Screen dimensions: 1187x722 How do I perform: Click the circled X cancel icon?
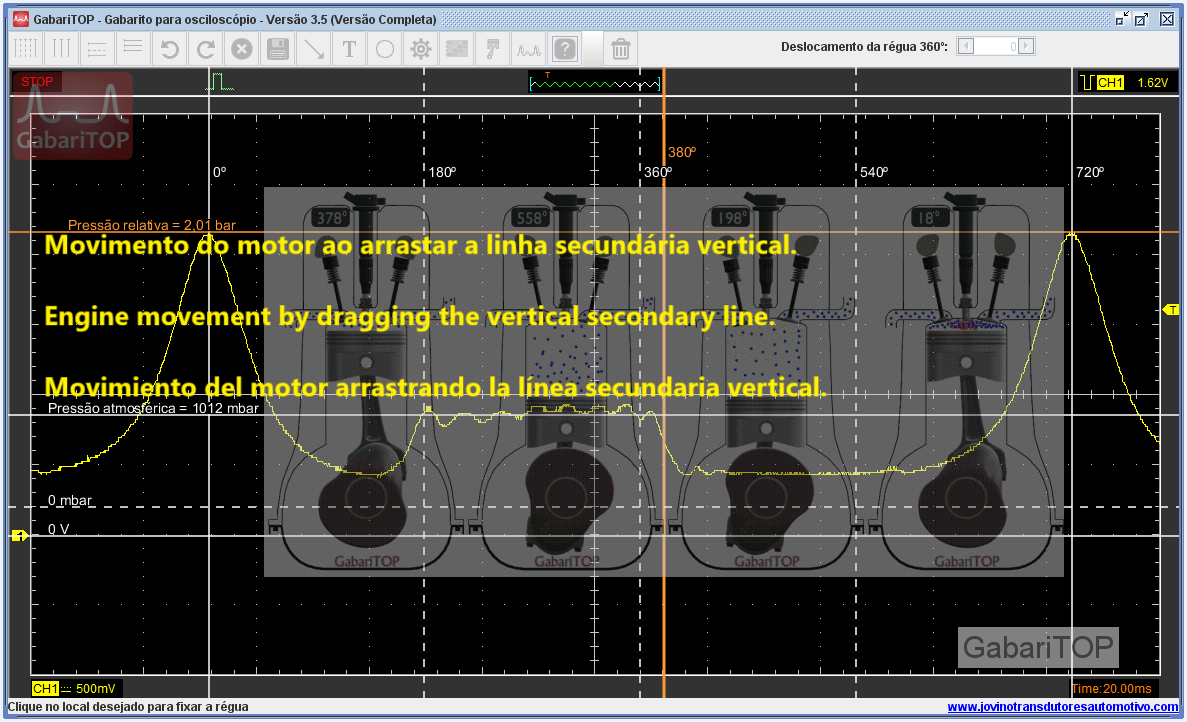pyautogui.click(x=241, y=49)
